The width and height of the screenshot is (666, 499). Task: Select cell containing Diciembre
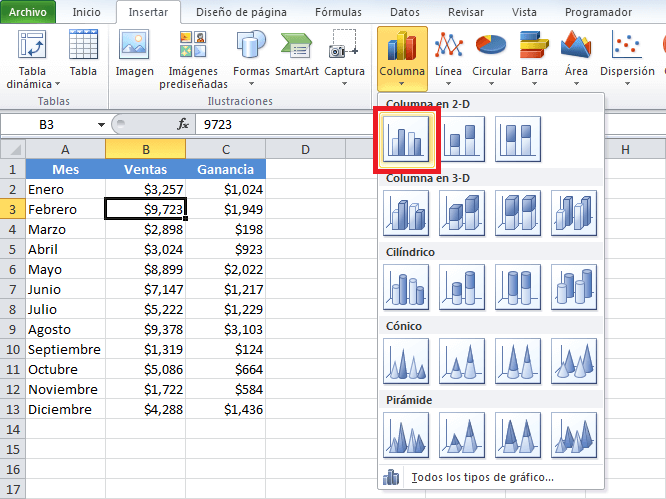click(x=65, y=409)
